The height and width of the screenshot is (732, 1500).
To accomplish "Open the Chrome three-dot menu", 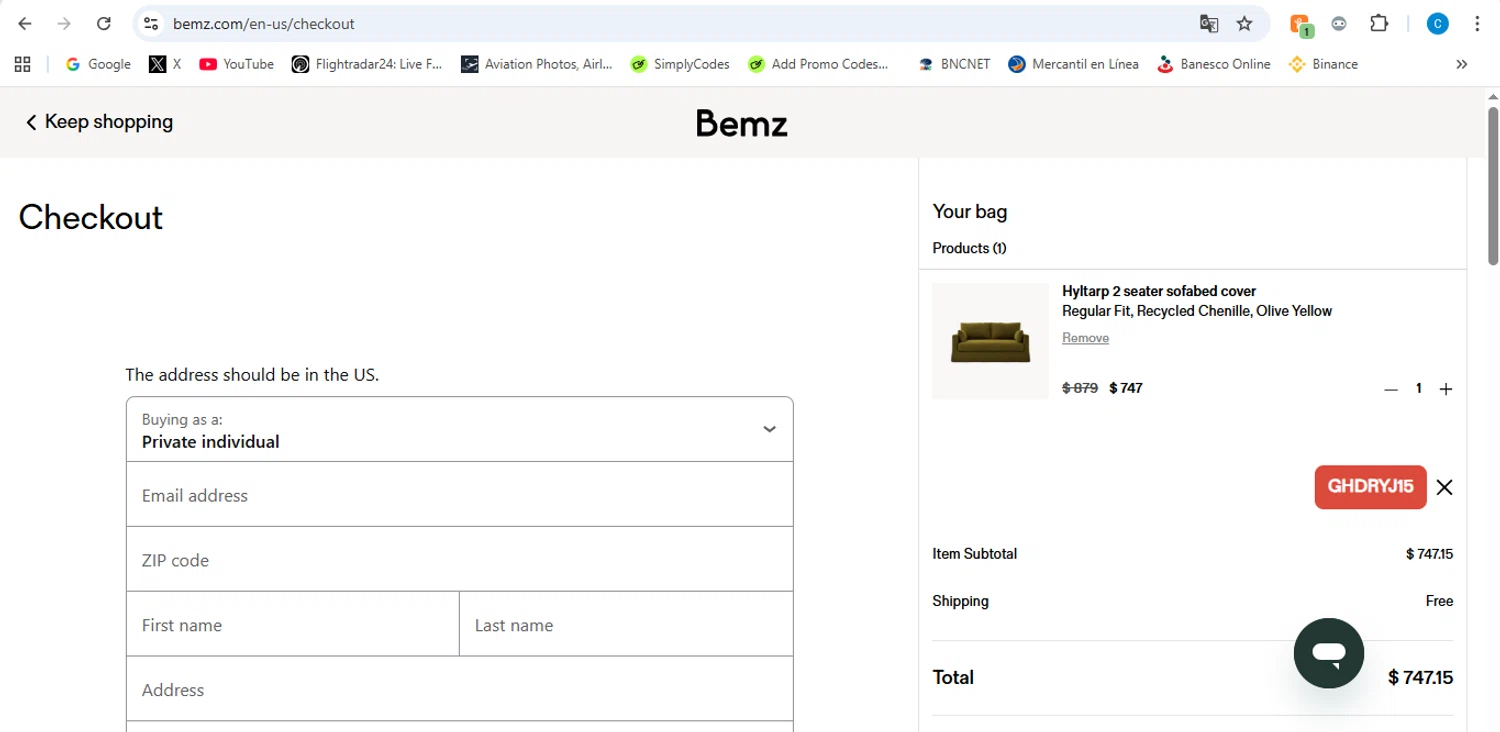I will coord(1477,24).
